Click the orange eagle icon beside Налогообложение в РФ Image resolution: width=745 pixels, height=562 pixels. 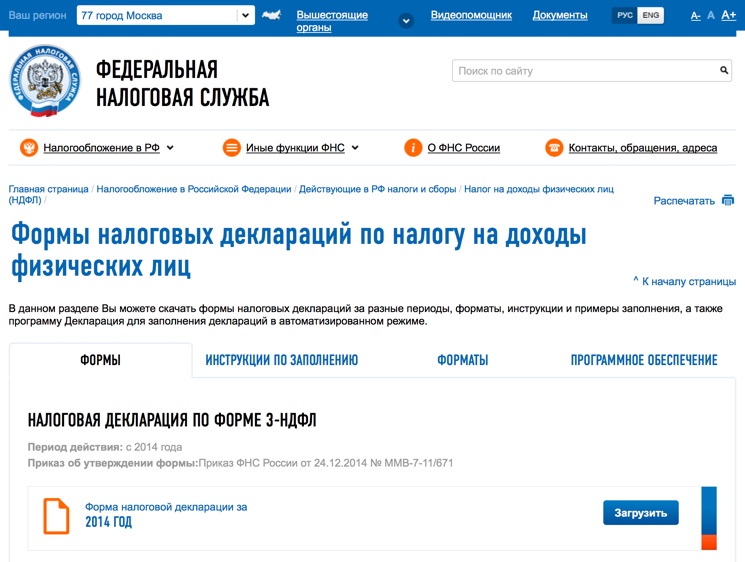[29, 148]
